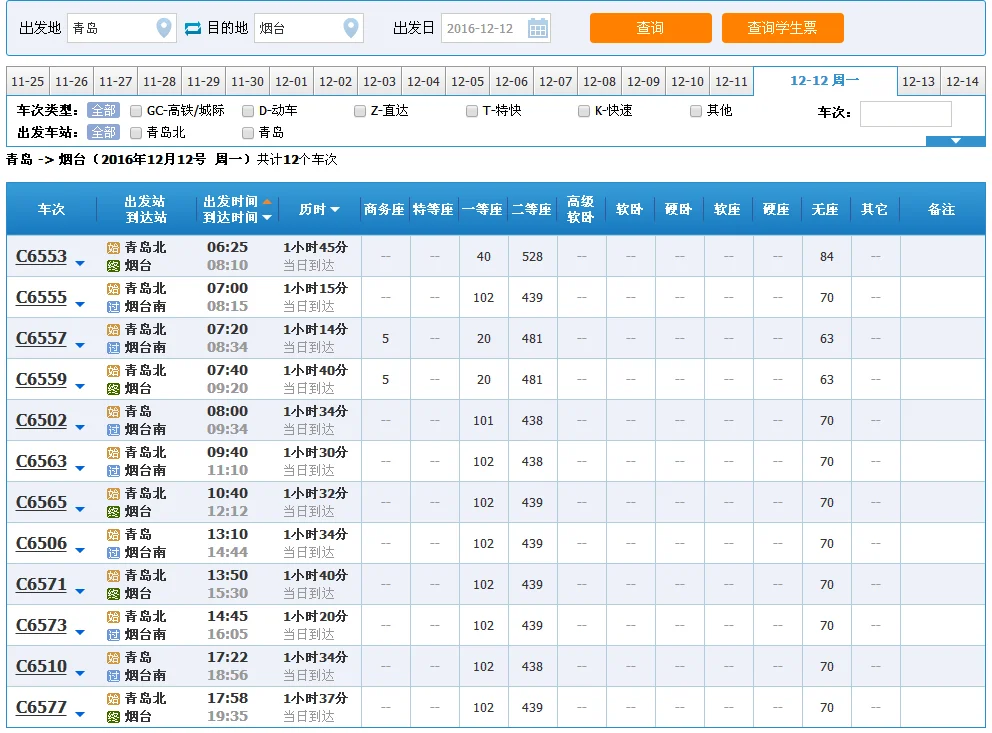
Task: Click the 查询学生票 button
Action: coord(783,28)
